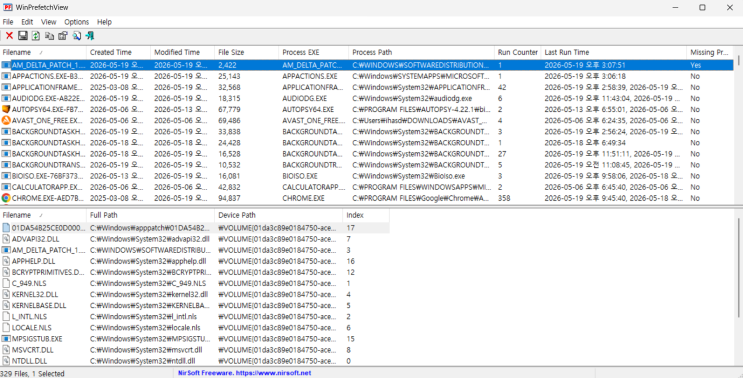Select the MSVCRT.DLL row
The width and height of the screenshot is (743, 378).
tap(195, 350)
